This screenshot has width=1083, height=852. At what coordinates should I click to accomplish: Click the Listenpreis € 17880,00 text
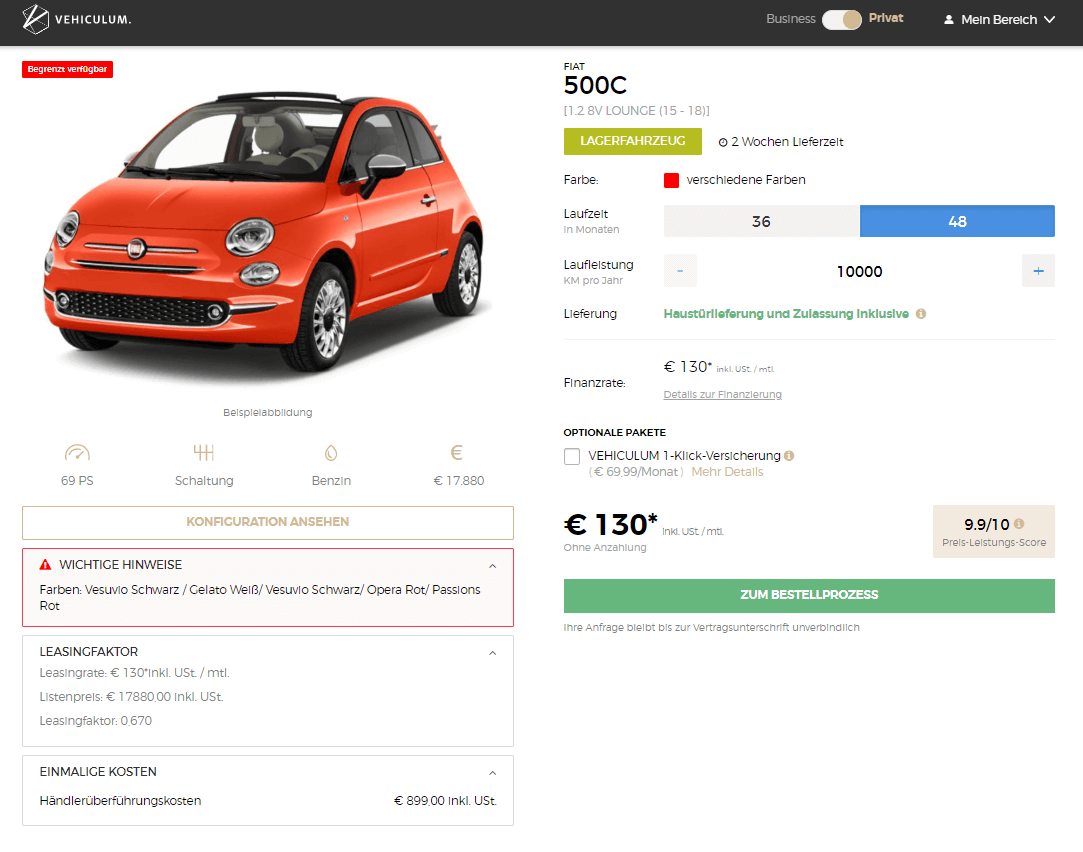(131, 697)
